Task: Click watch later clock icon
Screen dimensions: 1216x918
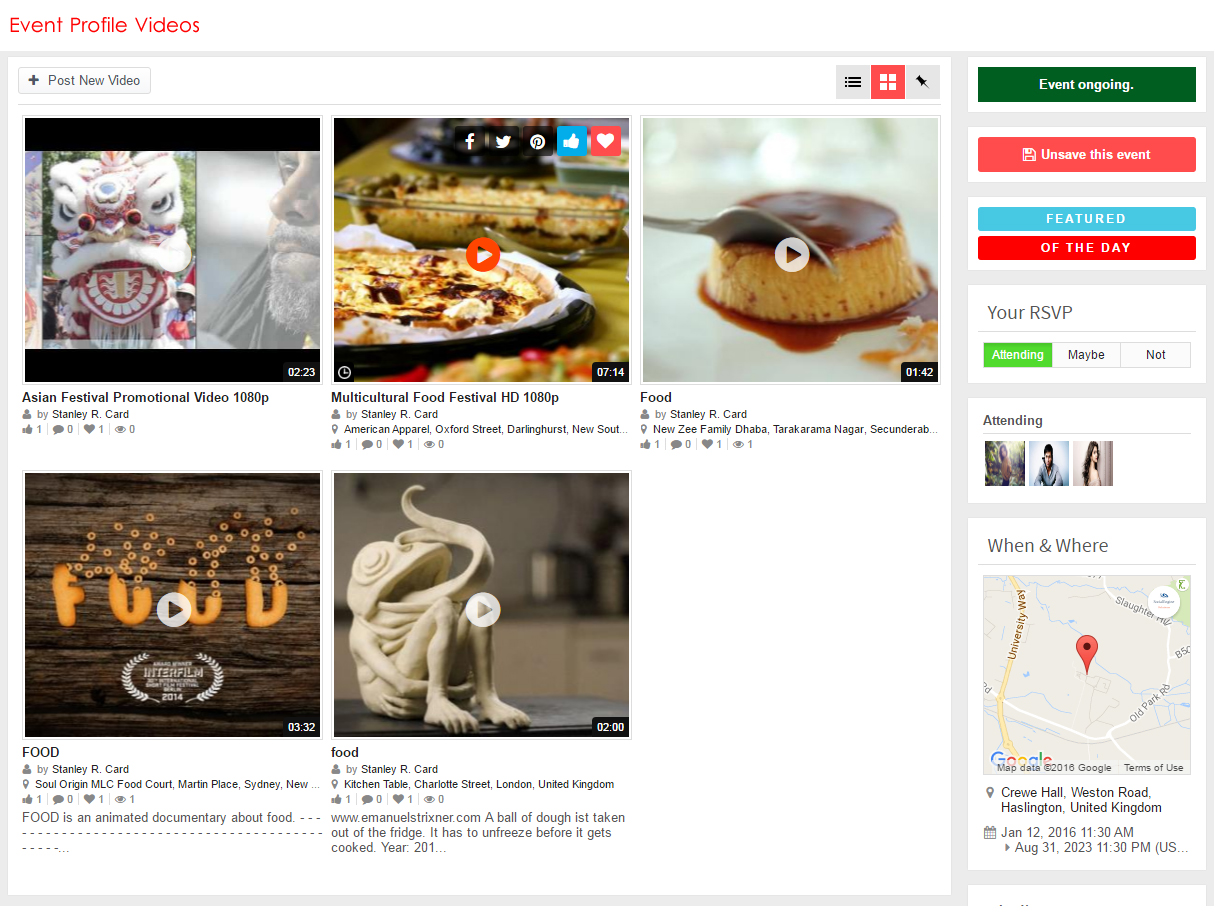Action: [345, 372]
